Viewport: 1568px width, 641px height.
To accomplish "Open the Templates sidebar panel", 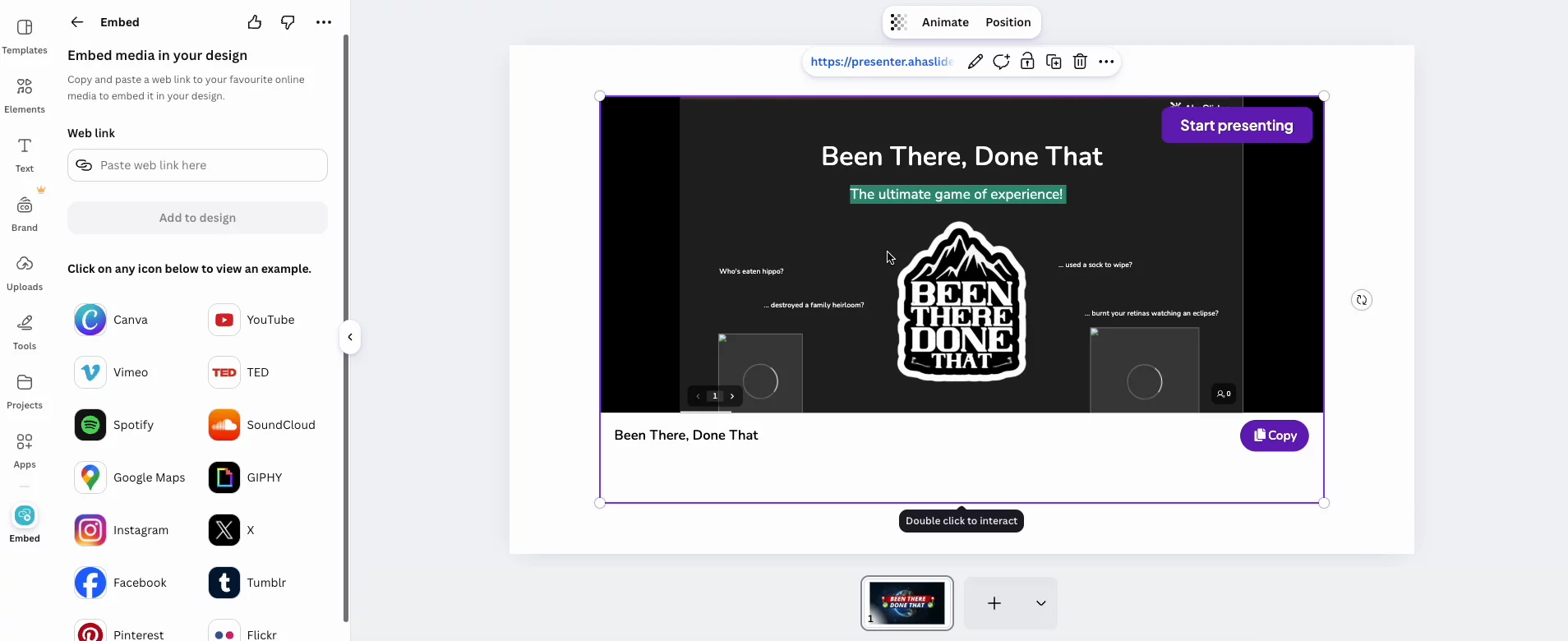I will [x=25, y=37].
